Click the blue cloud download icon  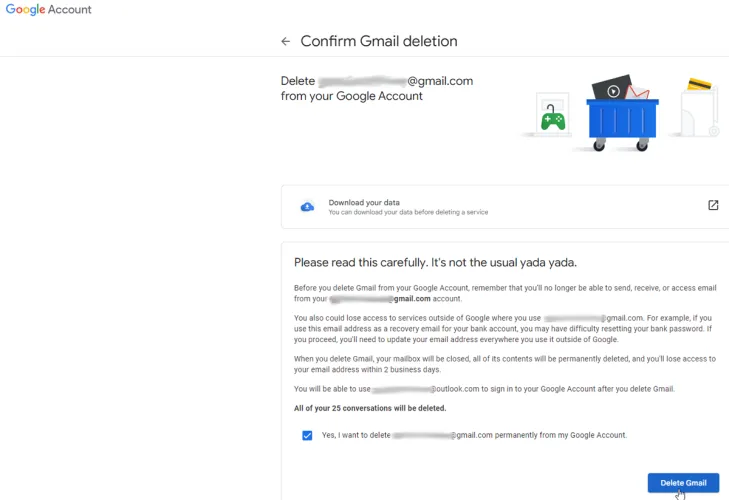308,206
